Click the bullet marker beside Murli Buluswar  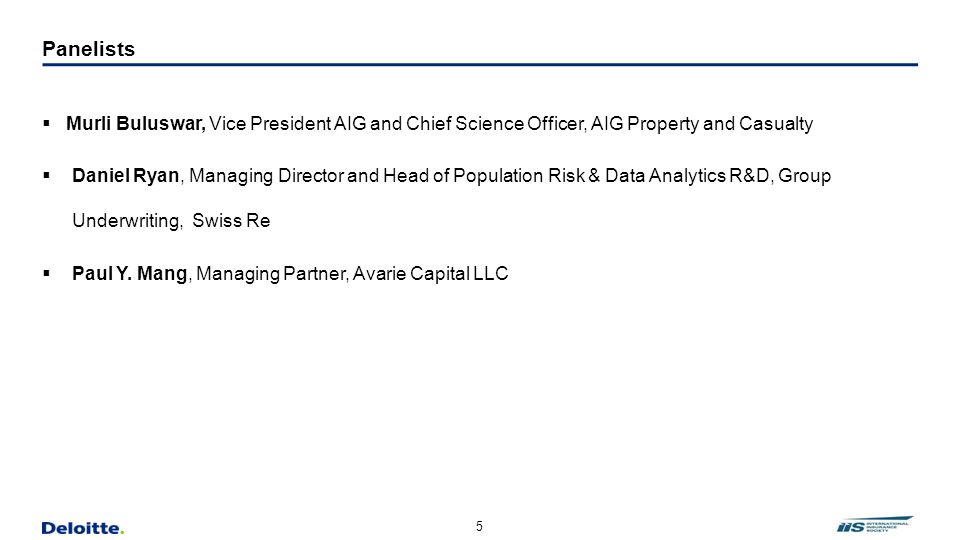point(47,124)
